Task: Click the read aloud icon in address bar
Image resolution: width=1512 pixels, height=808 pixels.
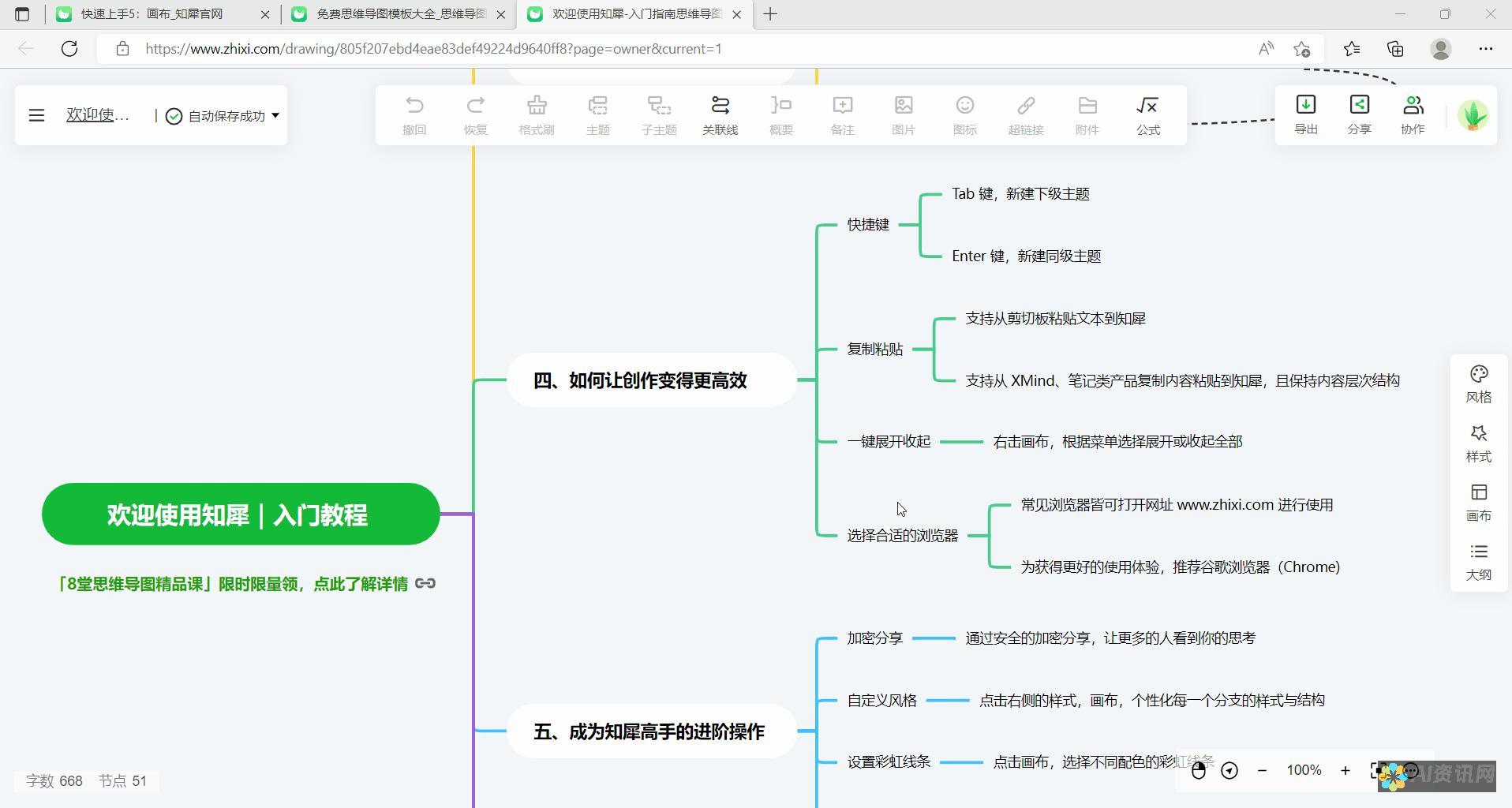Action: pyautogui.click(x=1266, y=49)
